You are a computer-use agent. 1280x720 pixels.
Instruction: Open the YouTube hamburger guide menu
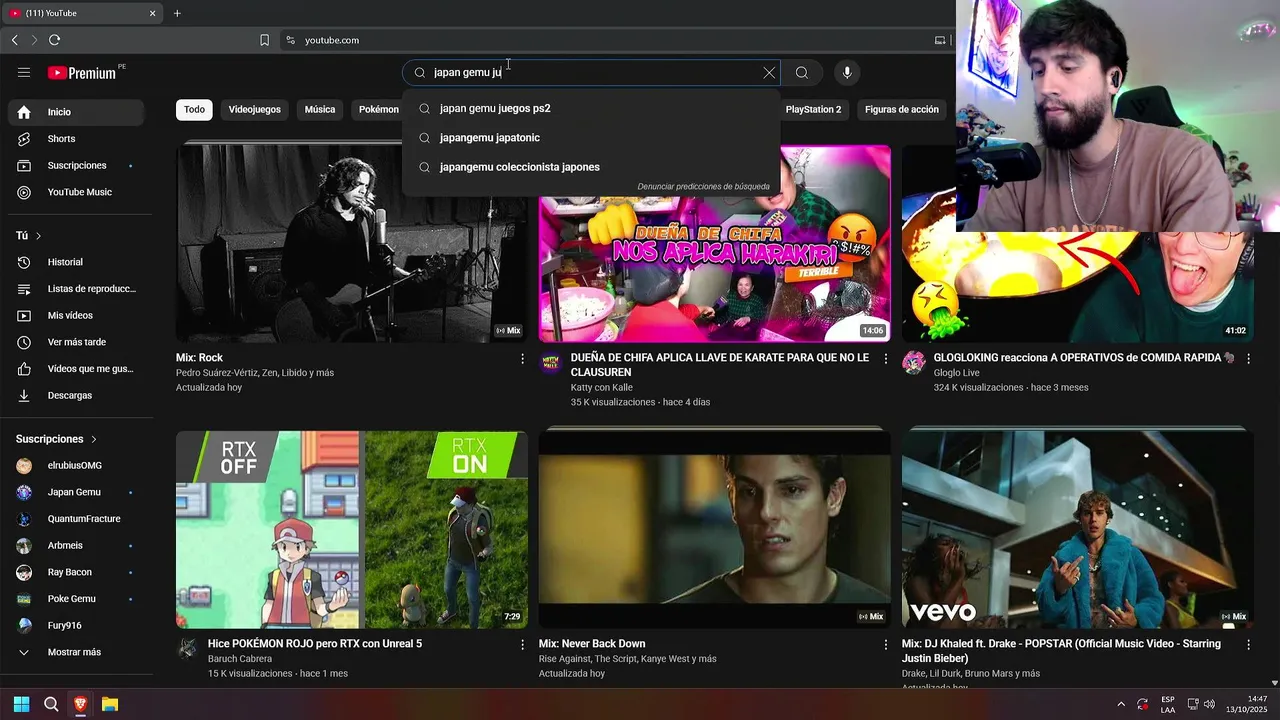click(24, 72)
